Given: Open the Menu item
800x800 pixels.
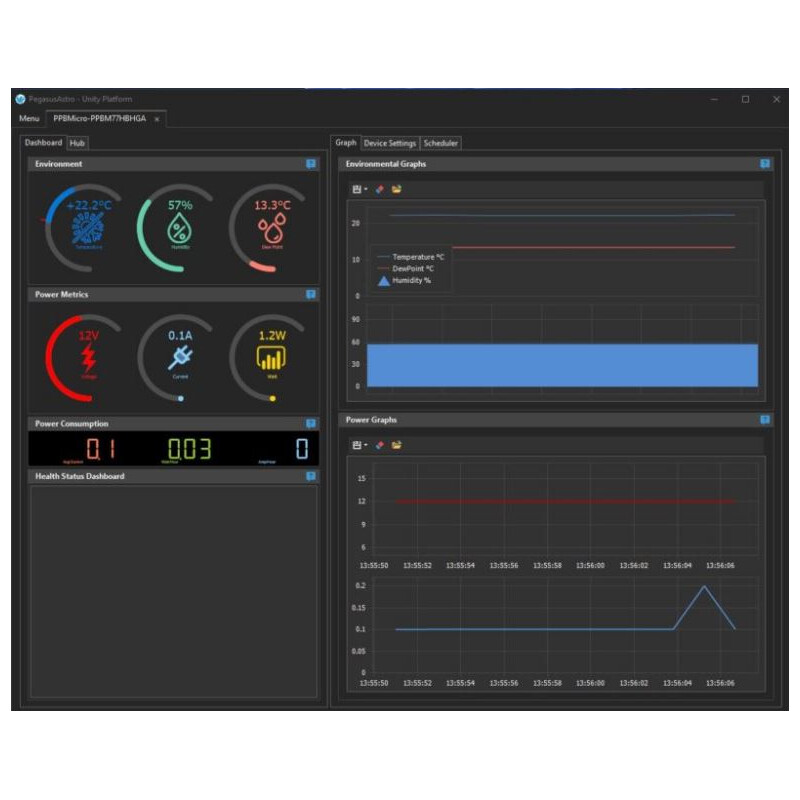Looking at the screenshot, I should tap(29, 118).
